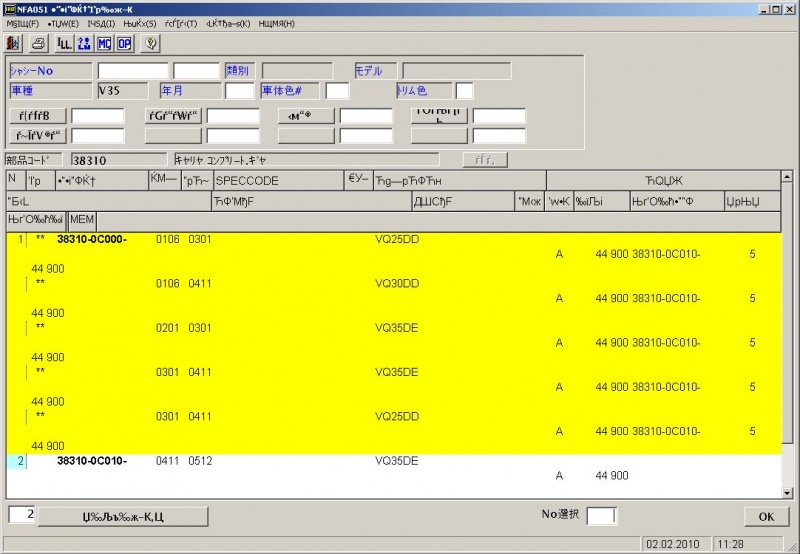Open help via the lightbulb icon

pyautogui.click(x=150, y=43)
